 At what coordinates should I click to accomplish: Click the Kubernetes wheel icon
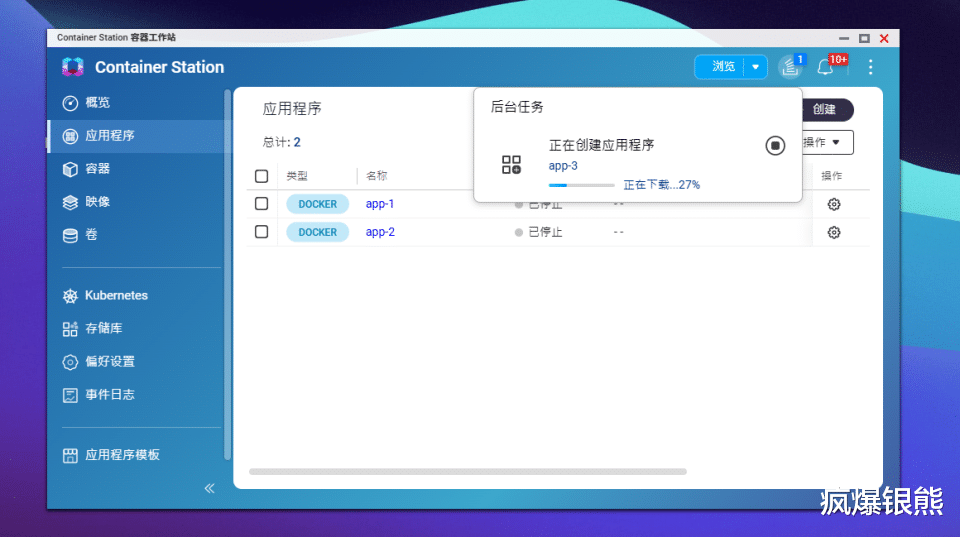(x=70, y=296)
